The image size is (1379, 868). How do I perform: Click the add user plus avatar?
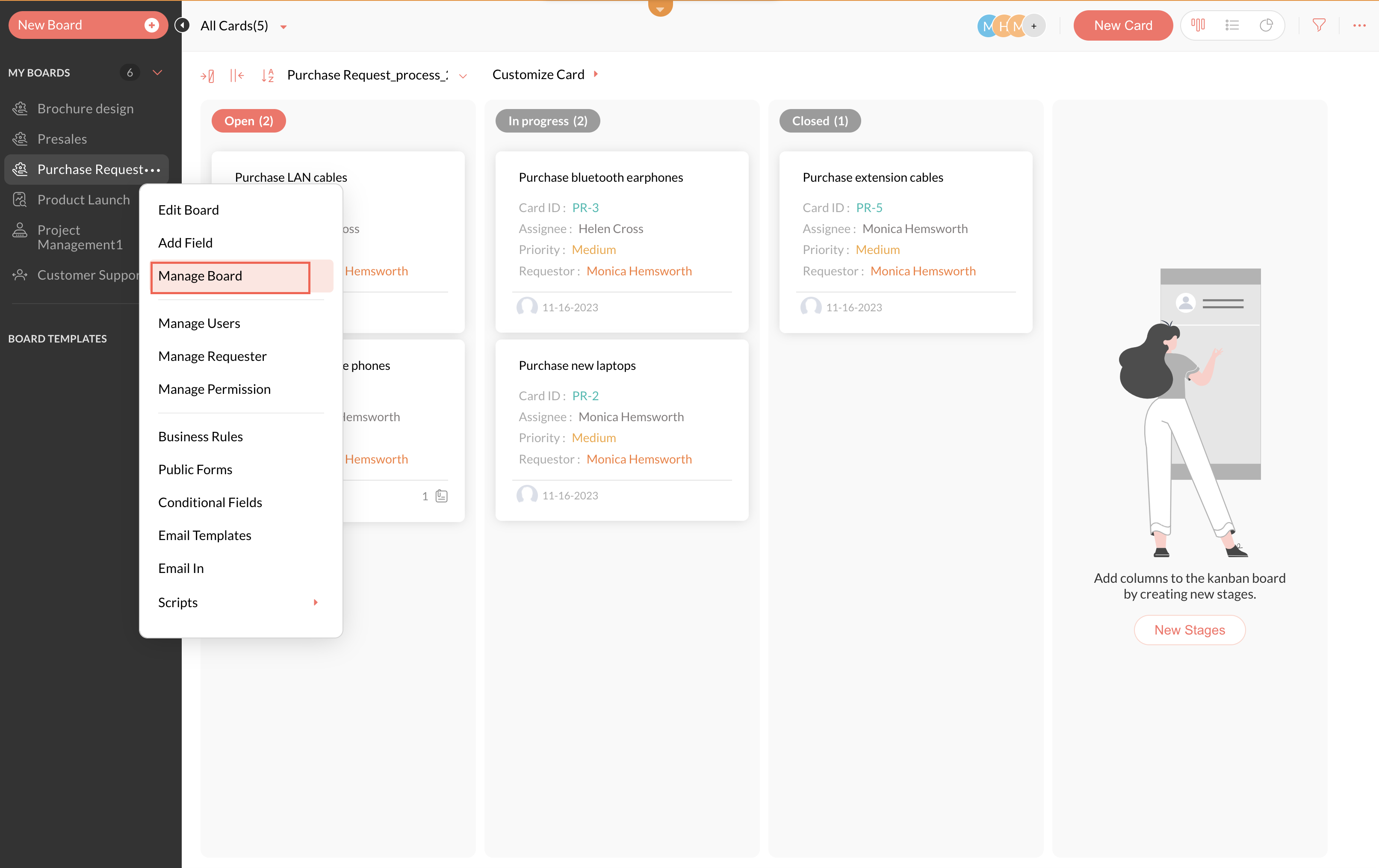pos(1034,26)
